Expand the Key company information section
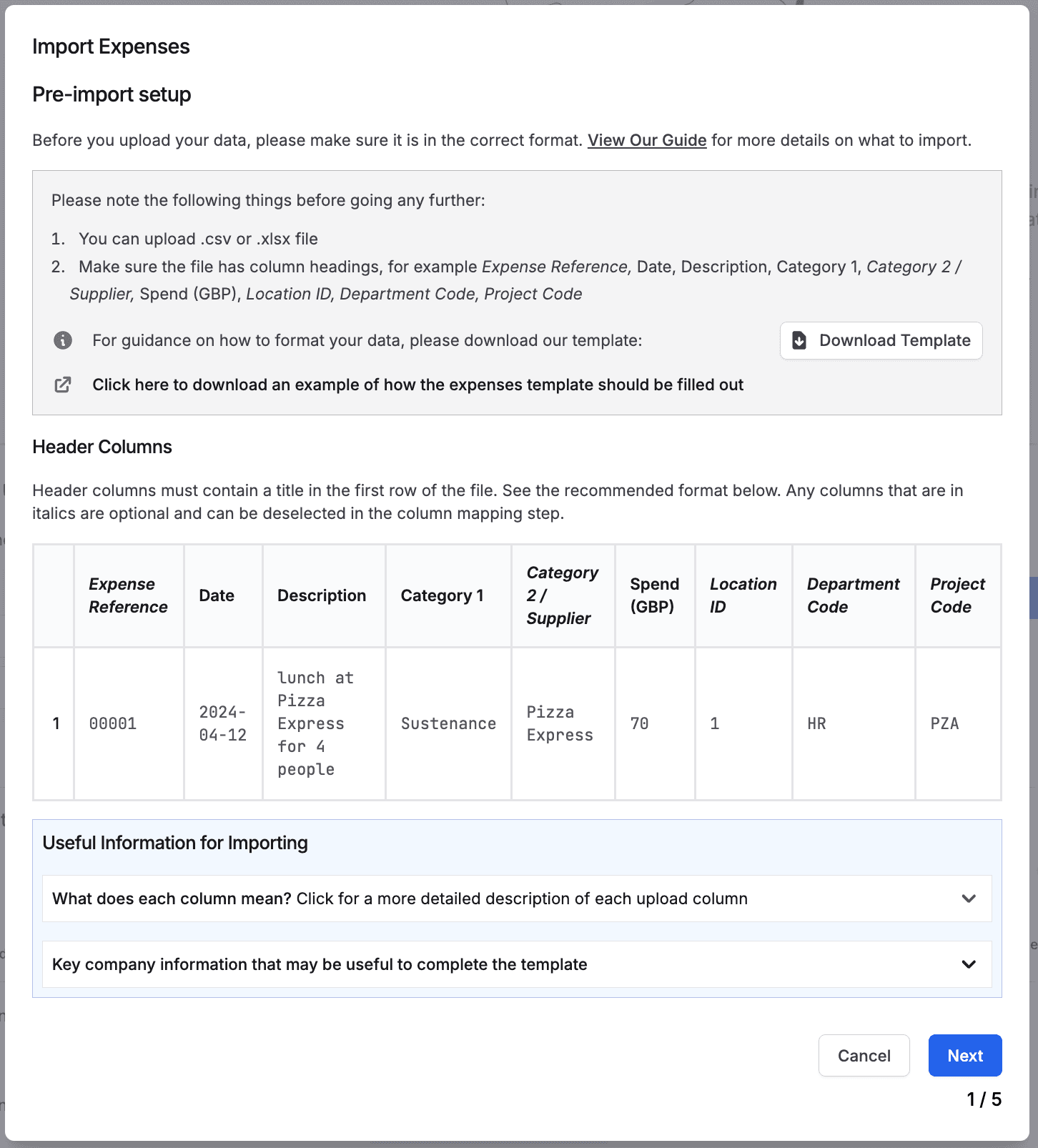 click(516, 964)
